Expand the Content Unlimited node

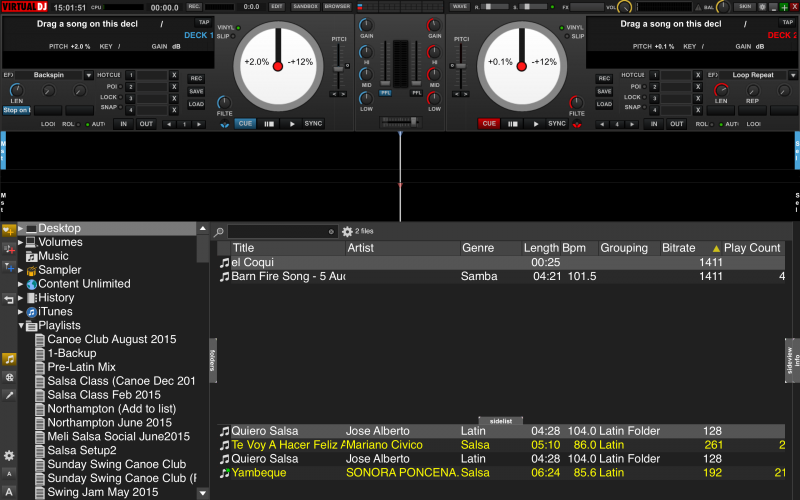pyautogui.click(x=21, y=284)
